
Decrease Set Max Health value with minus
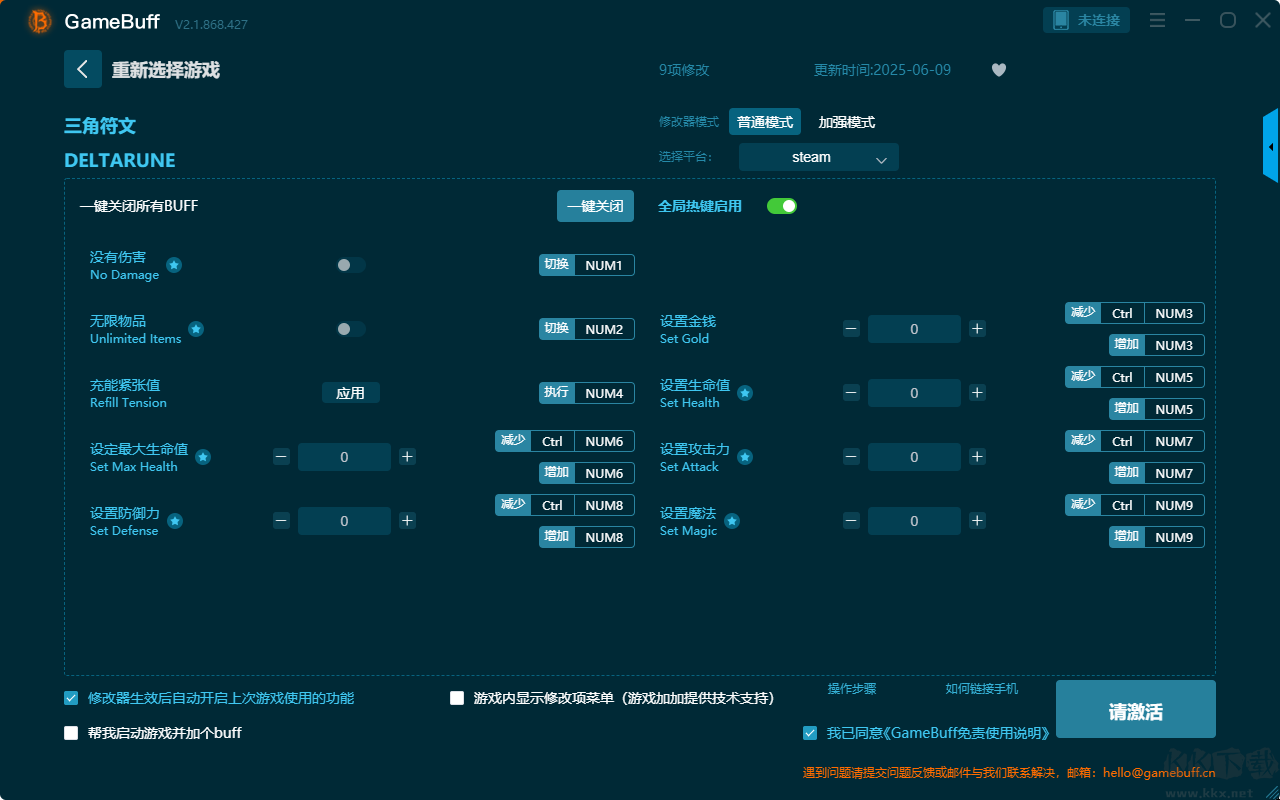pos(281,457)
